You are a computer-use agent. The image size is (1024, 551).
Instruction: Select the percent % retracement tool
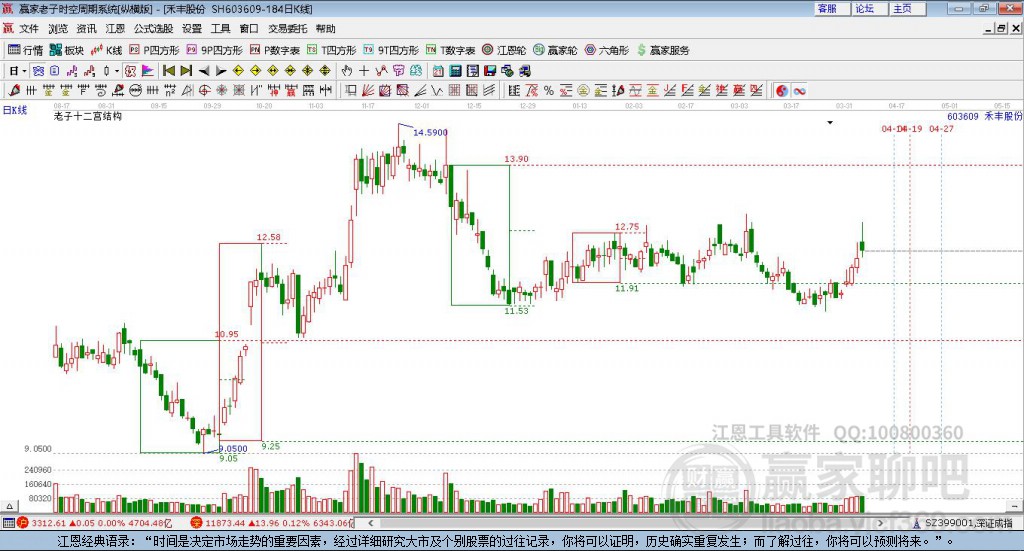[549, 91]
